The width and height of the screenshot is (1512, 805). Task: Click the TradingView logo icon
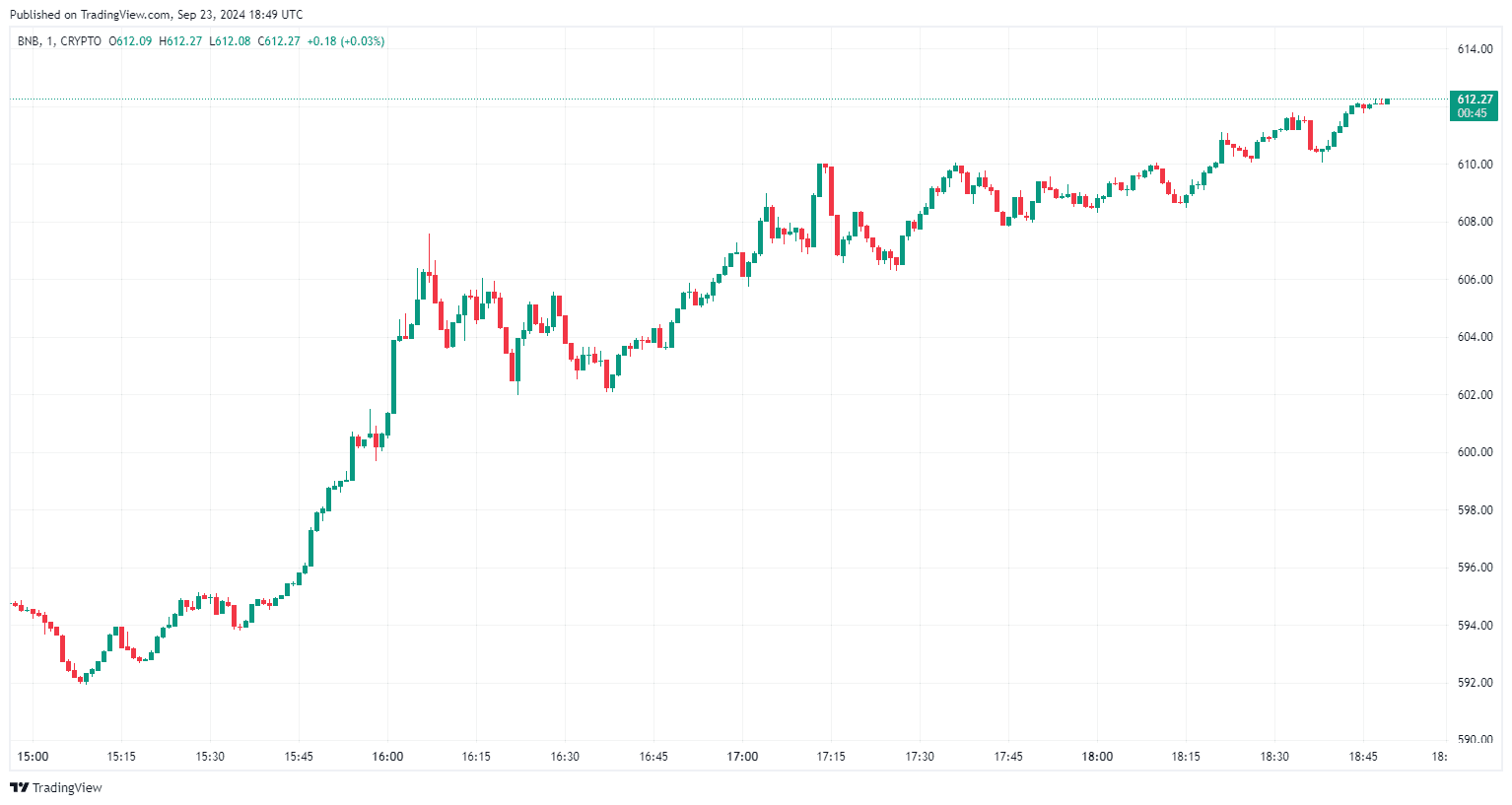coord(19,787)
